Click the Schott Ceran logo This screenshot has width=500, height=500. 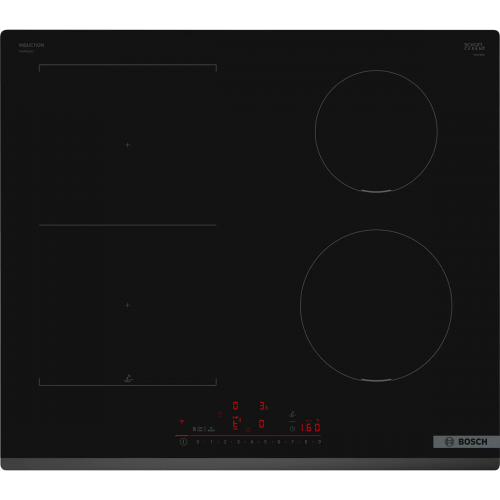[x=474, y=47]
